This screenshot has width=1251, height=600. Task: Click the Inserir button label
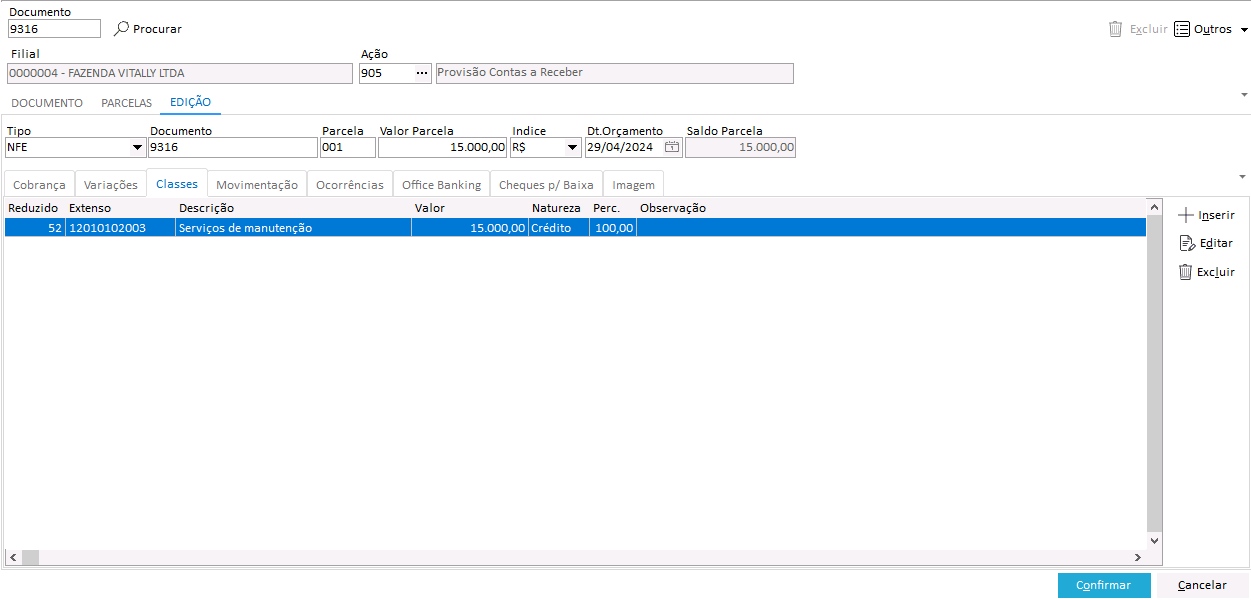[1217, 215]
